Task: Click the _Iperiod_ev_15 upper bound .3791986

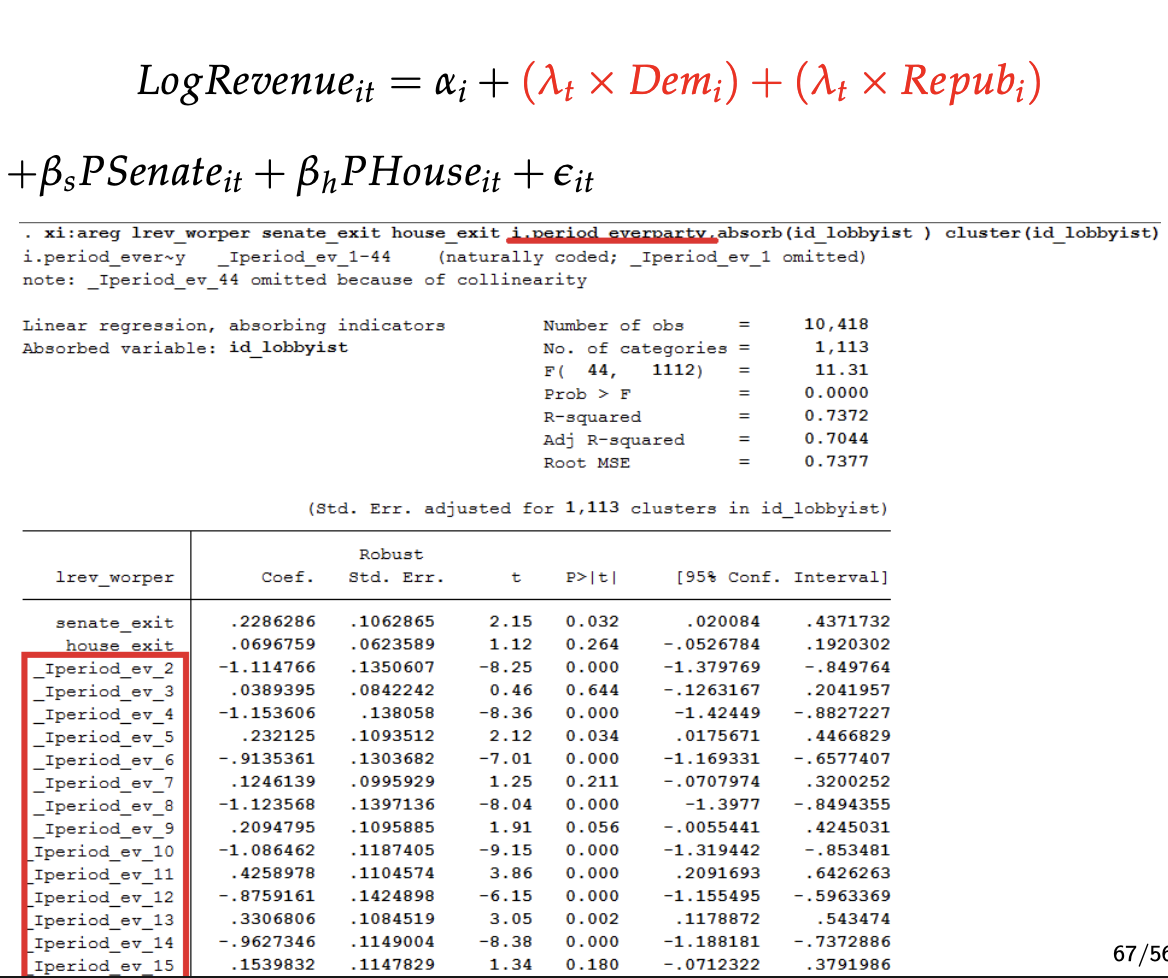Action: click(848, 965)
